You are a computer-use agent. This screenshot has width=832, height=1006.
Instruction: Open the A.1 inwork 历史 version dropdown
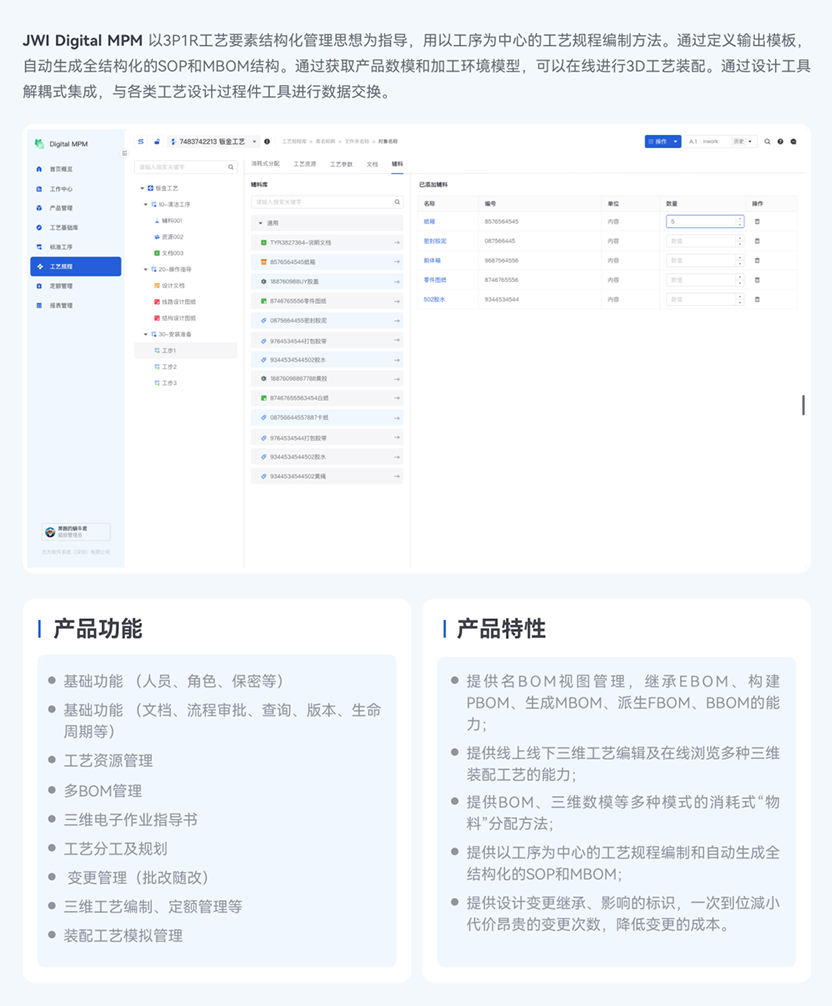(721, 141)
